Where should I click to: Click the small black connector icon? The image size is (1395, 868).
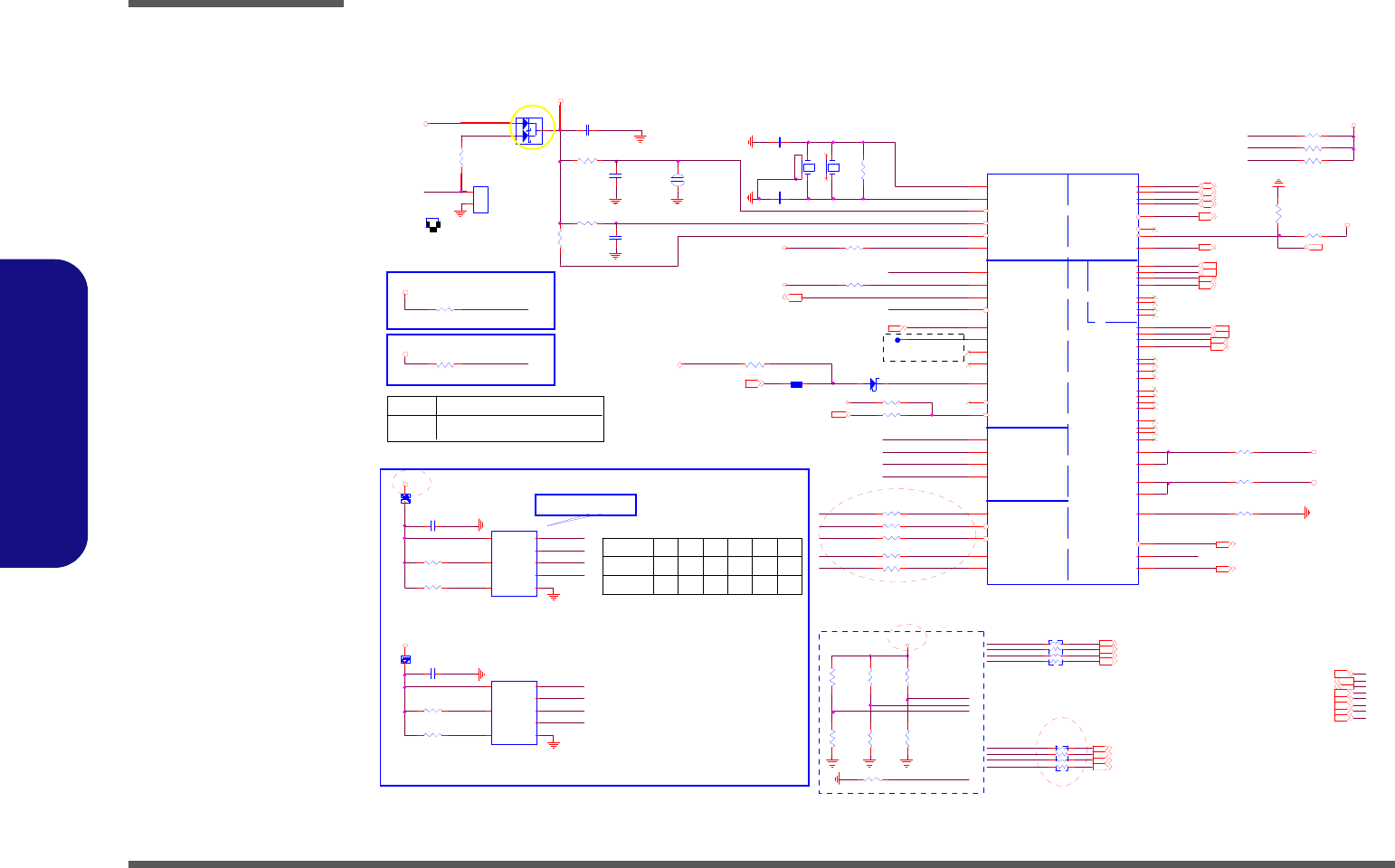click(433, 224)
